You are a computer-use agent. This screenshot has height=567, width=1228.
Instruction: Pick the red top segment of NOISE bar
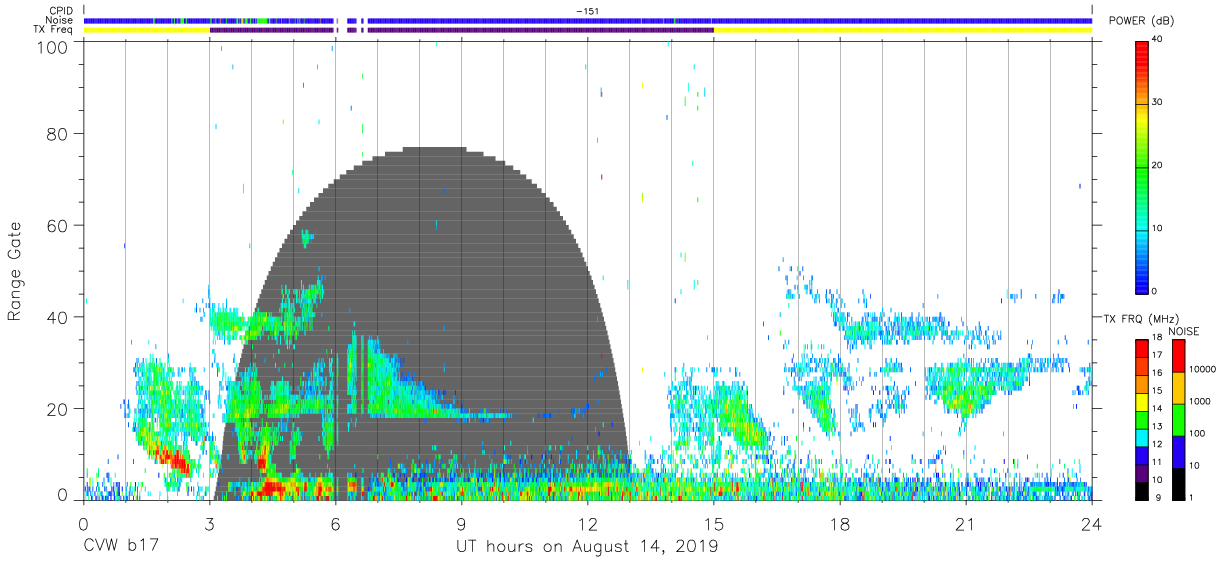point(1179,355)
